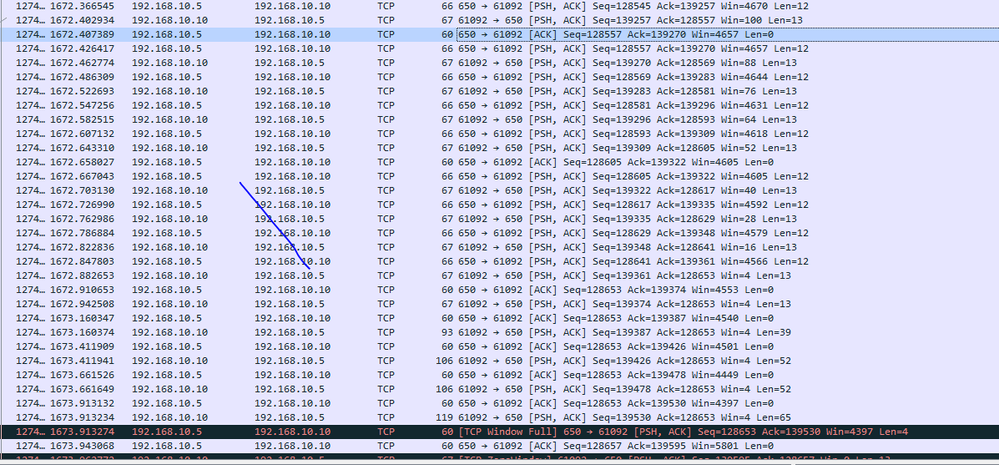Image resolution: width=999 pixels, height=465 pixels.
Task: Select the packet at time 1672.522693
Action: (500, 91)
